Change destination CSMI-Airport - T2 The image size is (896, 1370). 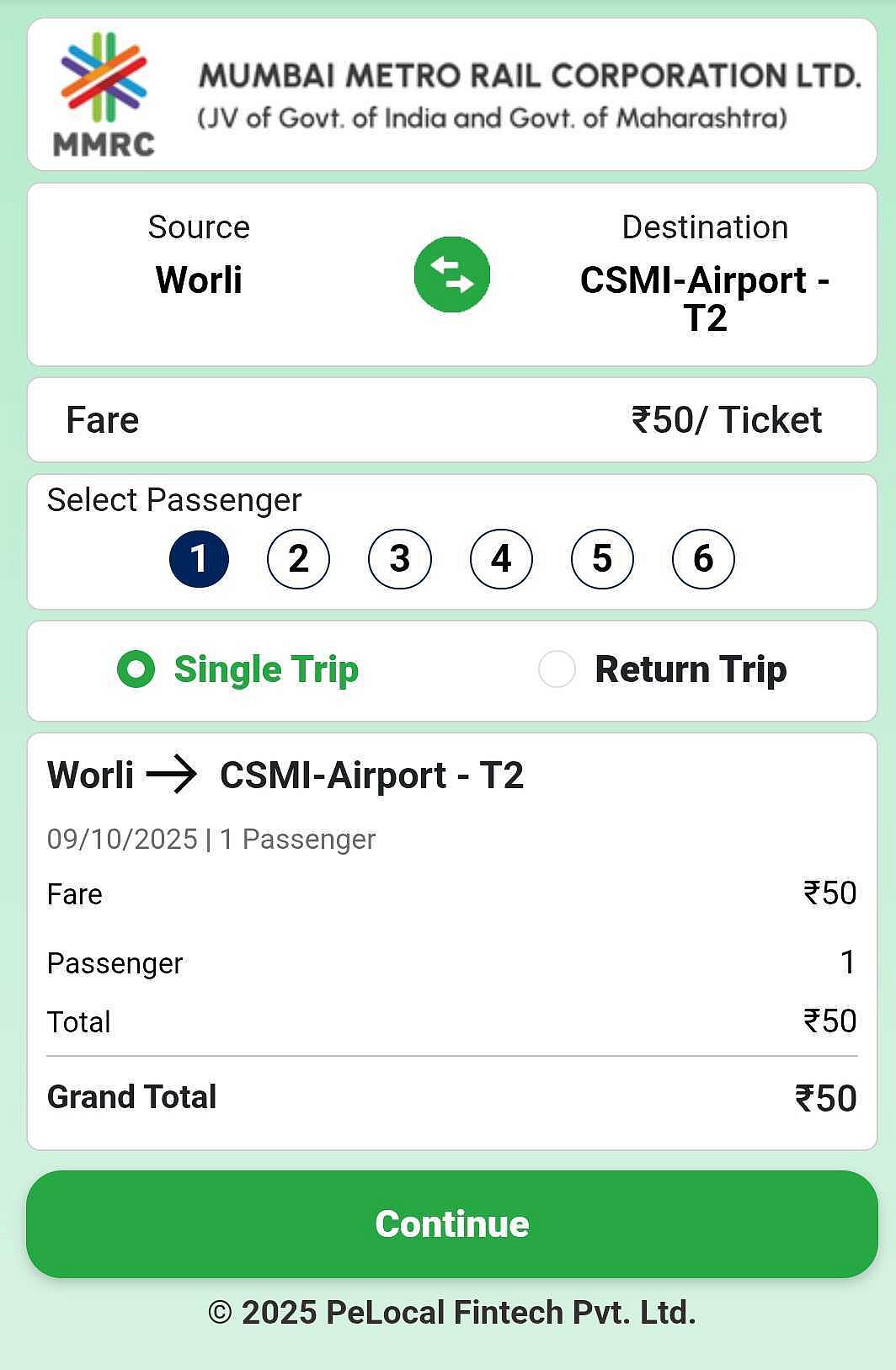[x=705, y=299]
